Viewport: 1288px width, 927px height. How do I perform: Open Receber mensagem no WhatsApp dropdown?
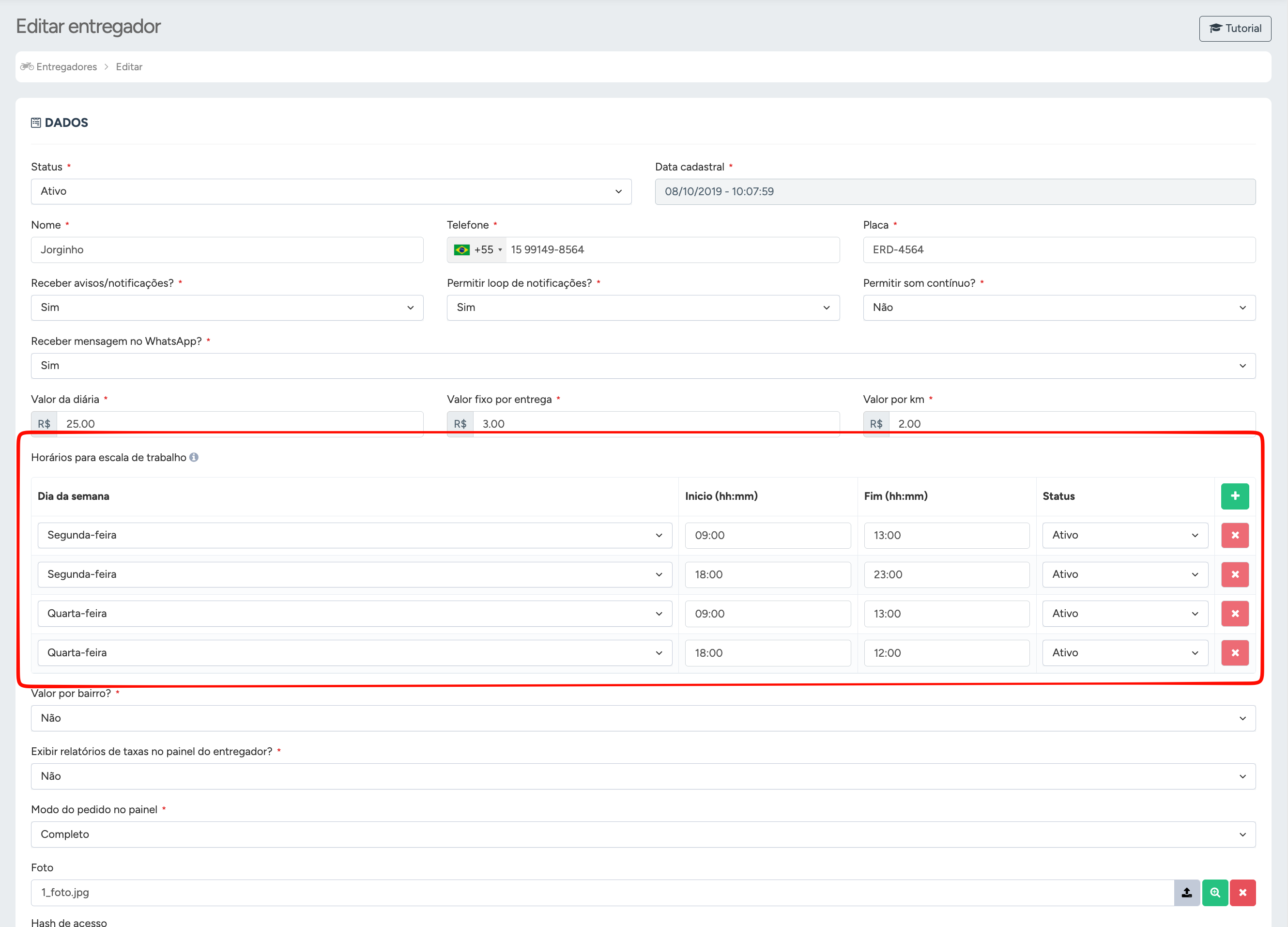(643, 366)
